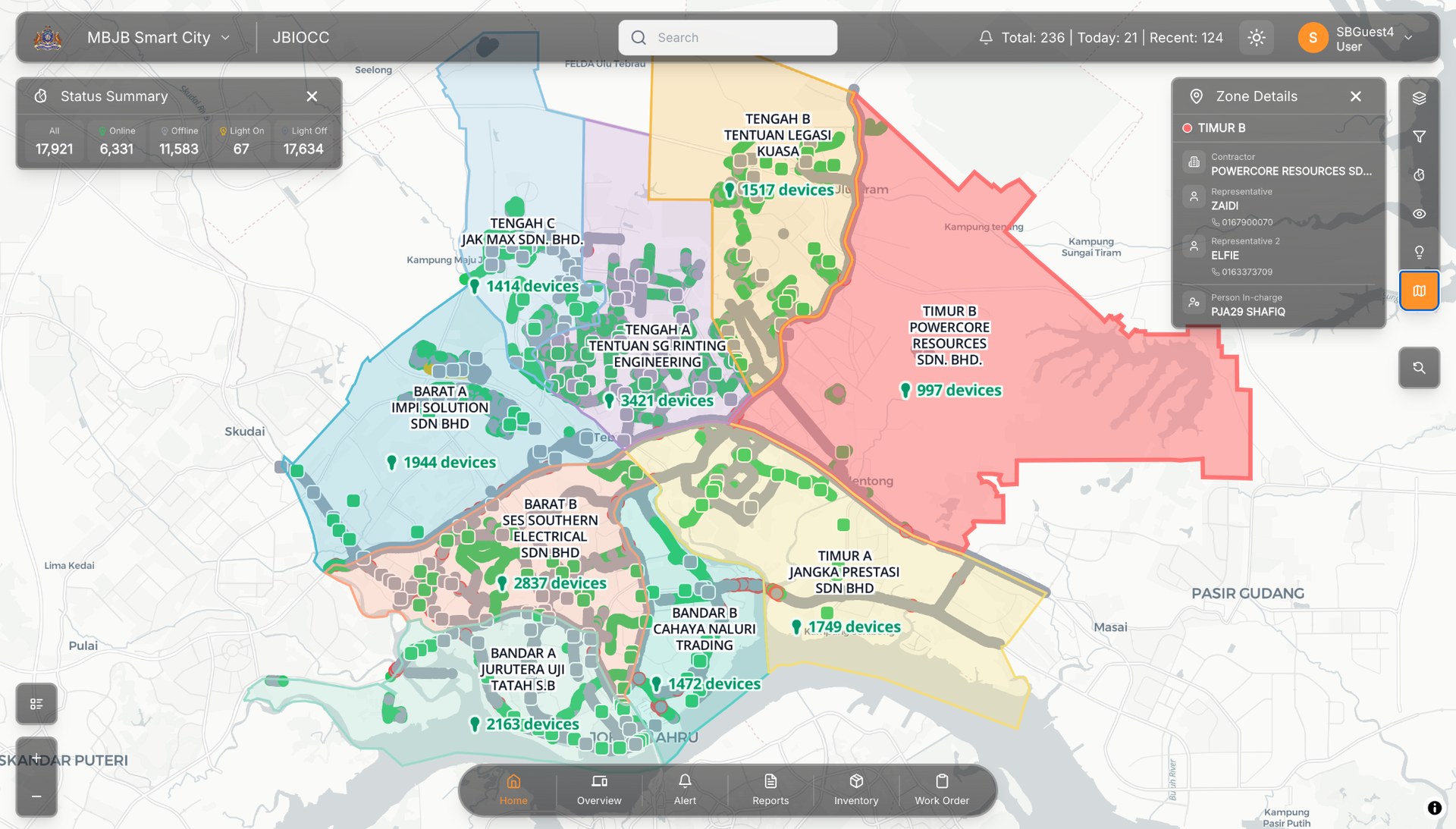1456x829 pixels.
Task: Open the map layers icon
Action: point(1419,98)
